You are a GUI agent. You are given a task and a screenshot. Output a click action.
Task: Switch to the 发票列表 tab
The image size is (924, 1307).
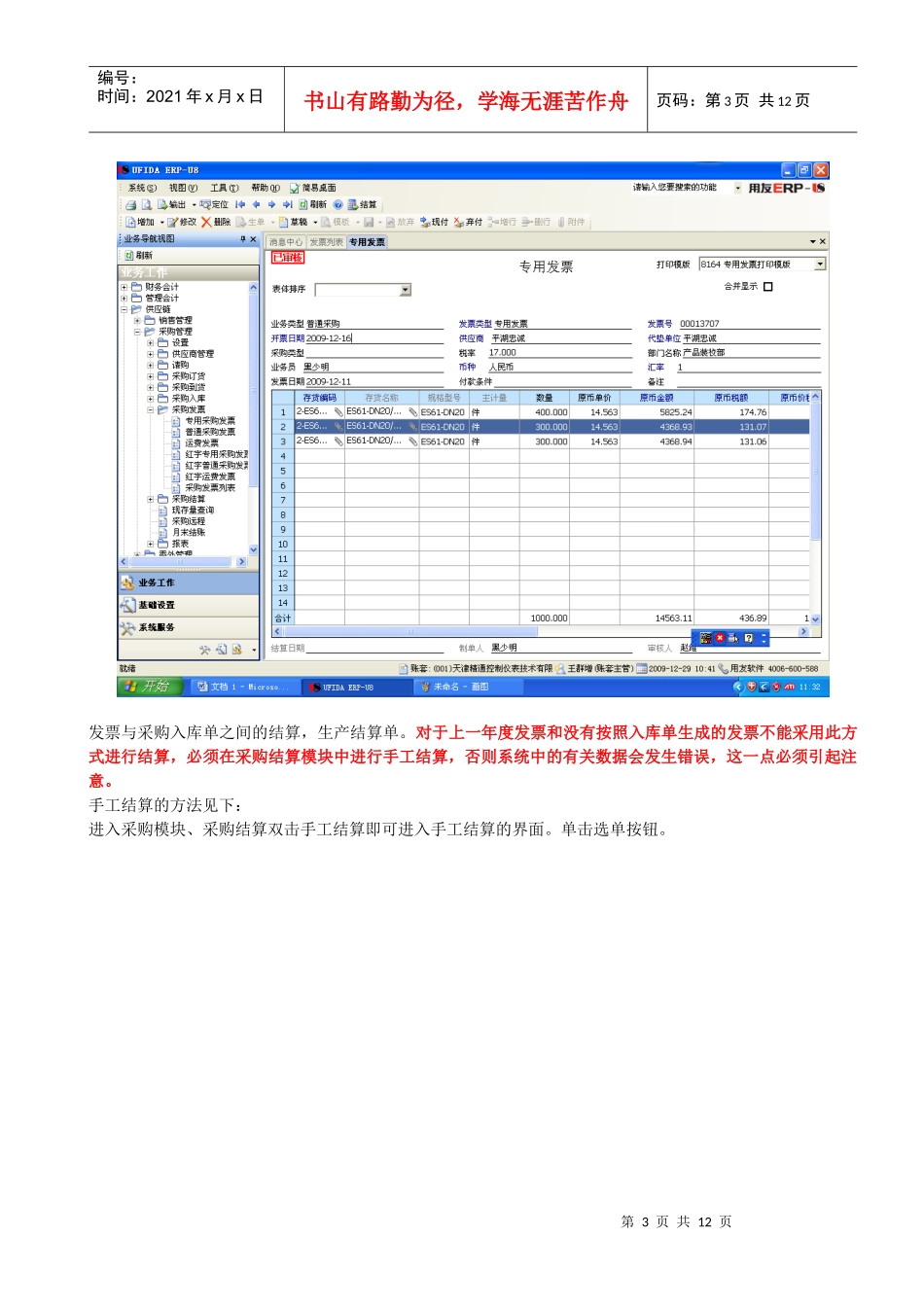pyautogui.click(x=326, y=242)
